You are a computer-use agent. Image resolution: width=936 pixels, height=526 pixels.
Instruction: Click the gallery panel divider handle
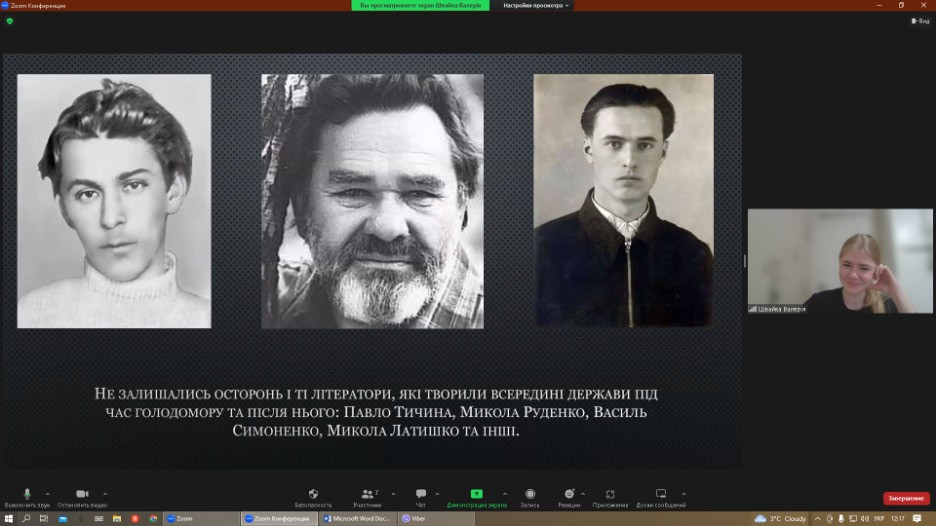(744, 261)
